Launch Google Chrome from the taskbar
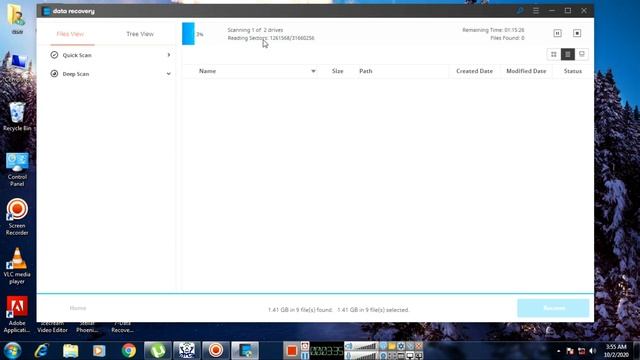The width and height of the screenshot is (640, 360). pyautogui.click(x=129, y=351)
